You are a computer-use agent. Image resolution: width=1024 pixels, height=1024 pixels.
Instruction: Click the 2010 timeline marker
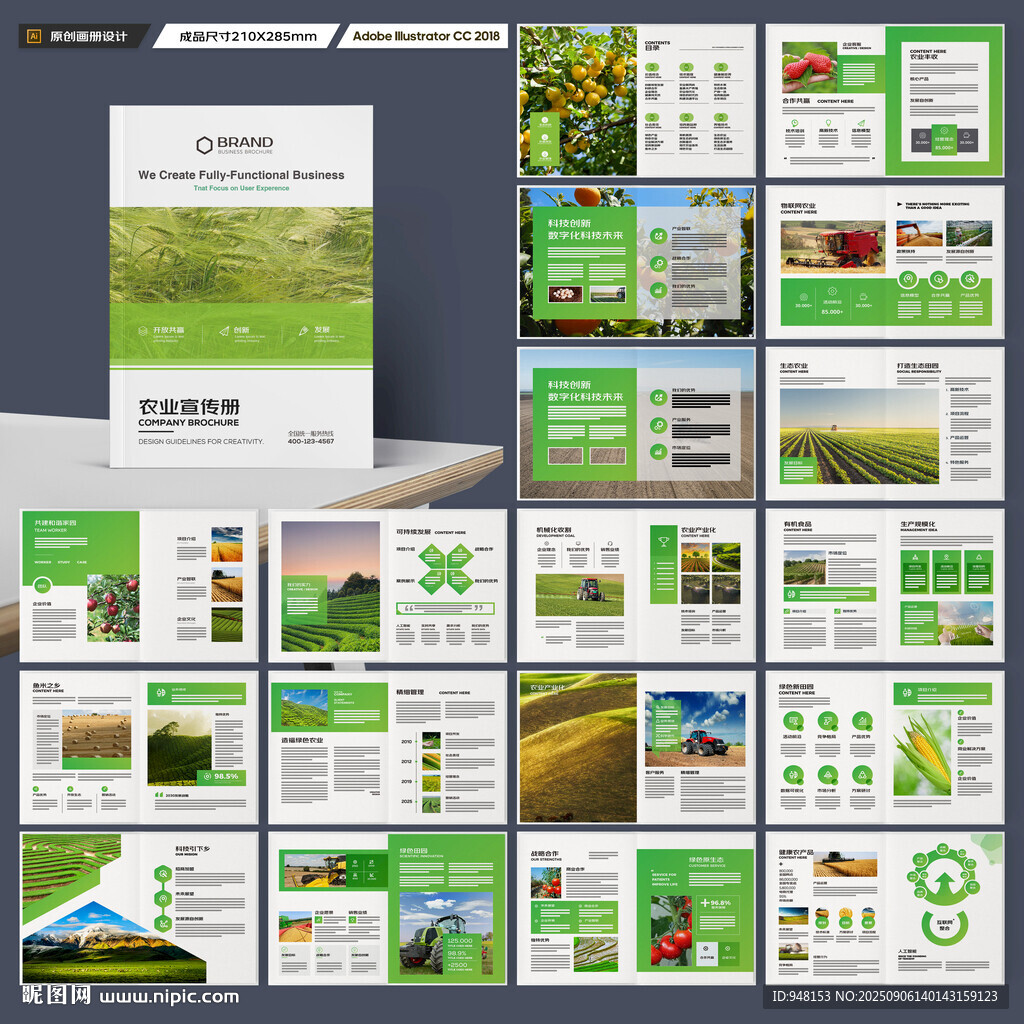pos(406,742)
